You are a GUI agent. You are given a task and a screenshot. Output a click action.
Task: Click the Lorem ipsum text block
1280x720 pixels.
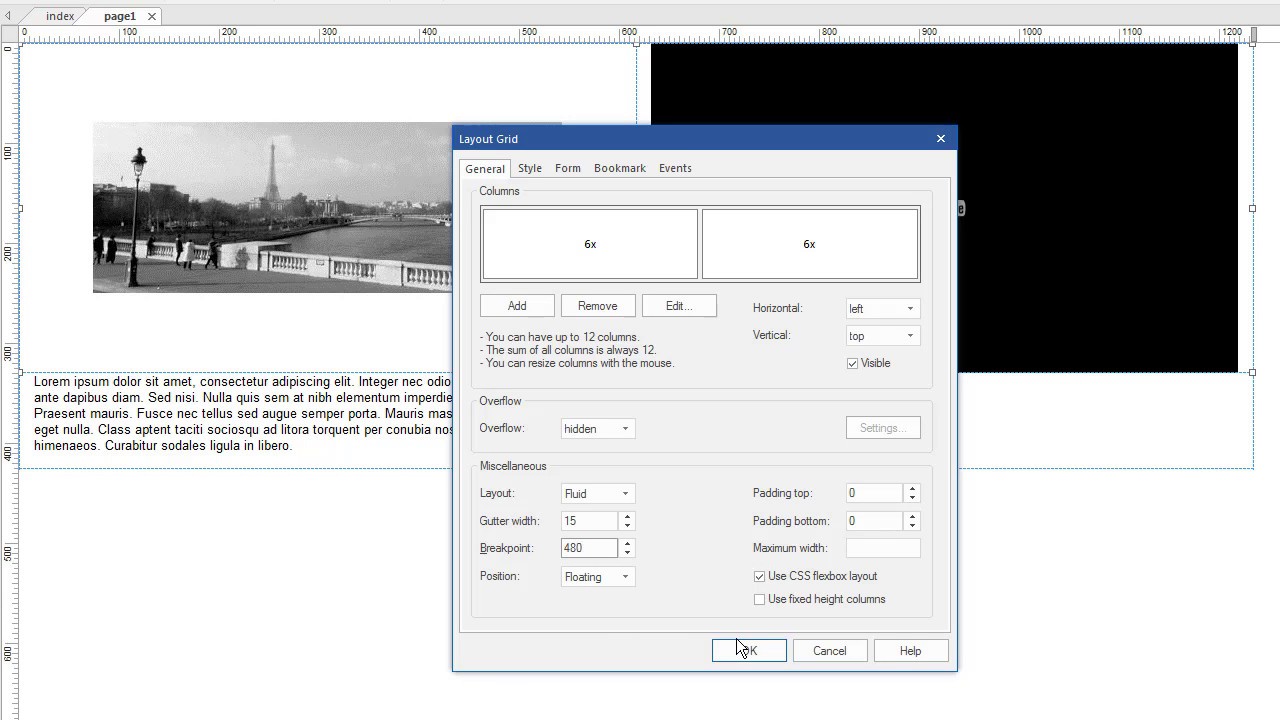pos(243,413)
